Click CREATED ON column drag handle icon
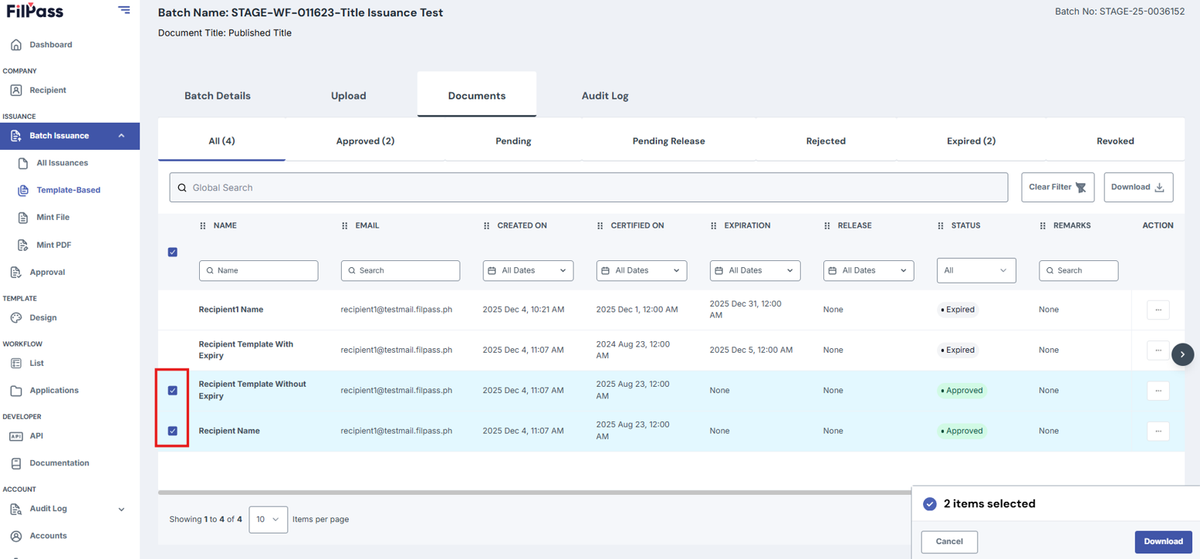This screenshot has height=559, width=1200. pos(487,226)
